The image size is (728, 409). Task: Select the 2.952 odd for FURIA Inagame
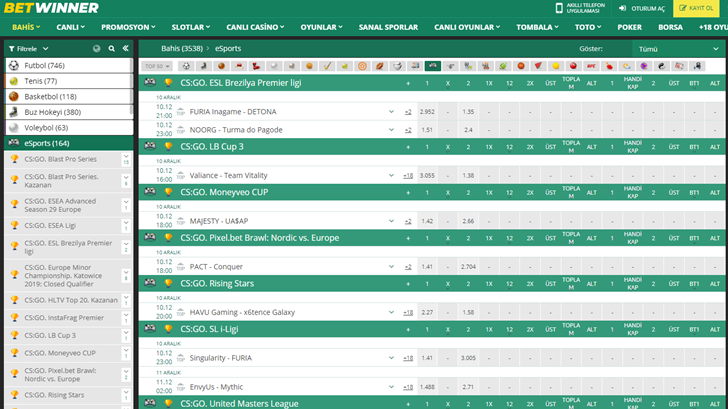[x=427, y=111]
